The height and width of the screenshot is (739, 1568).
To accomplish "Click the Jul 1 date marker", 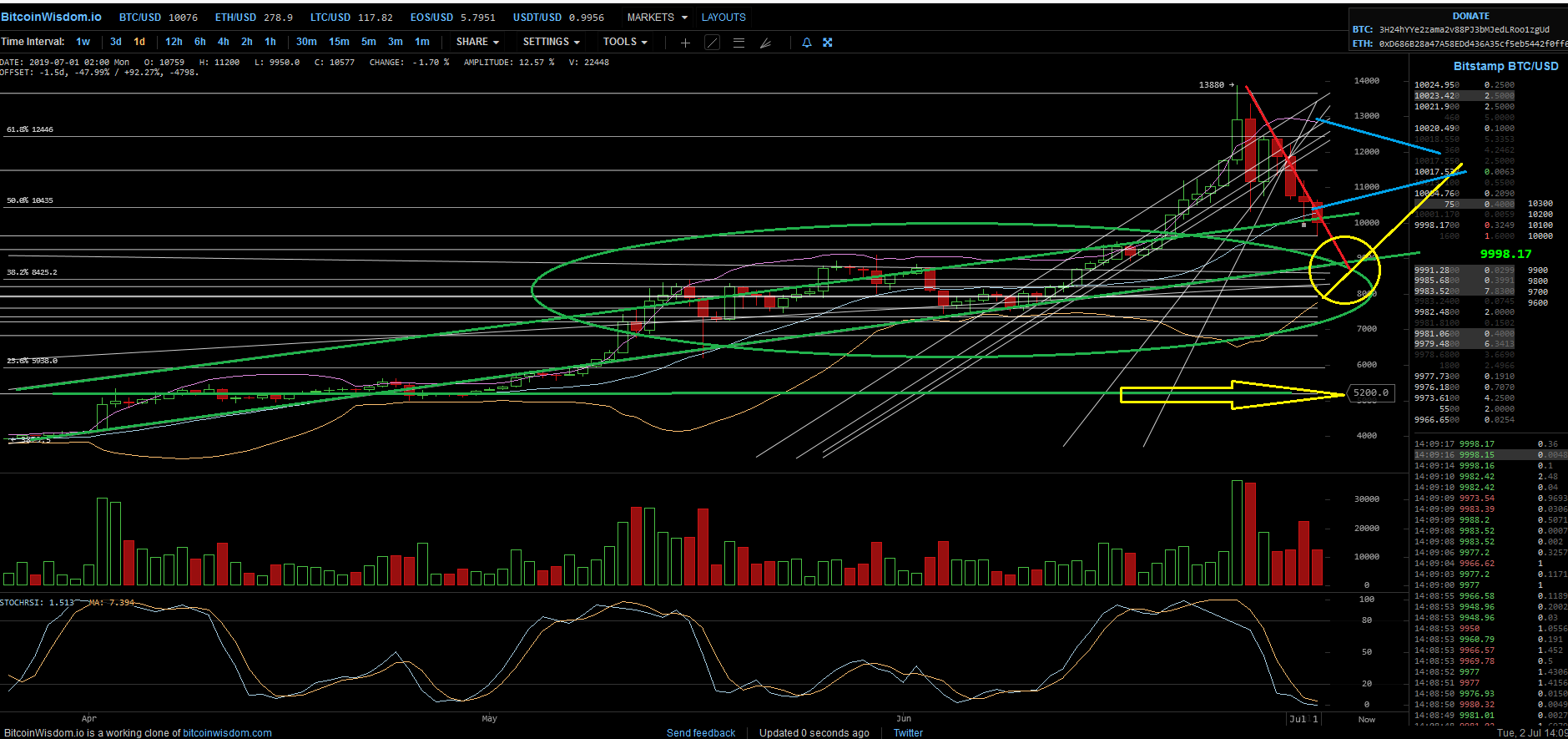I will click(x=1303, y=719).
